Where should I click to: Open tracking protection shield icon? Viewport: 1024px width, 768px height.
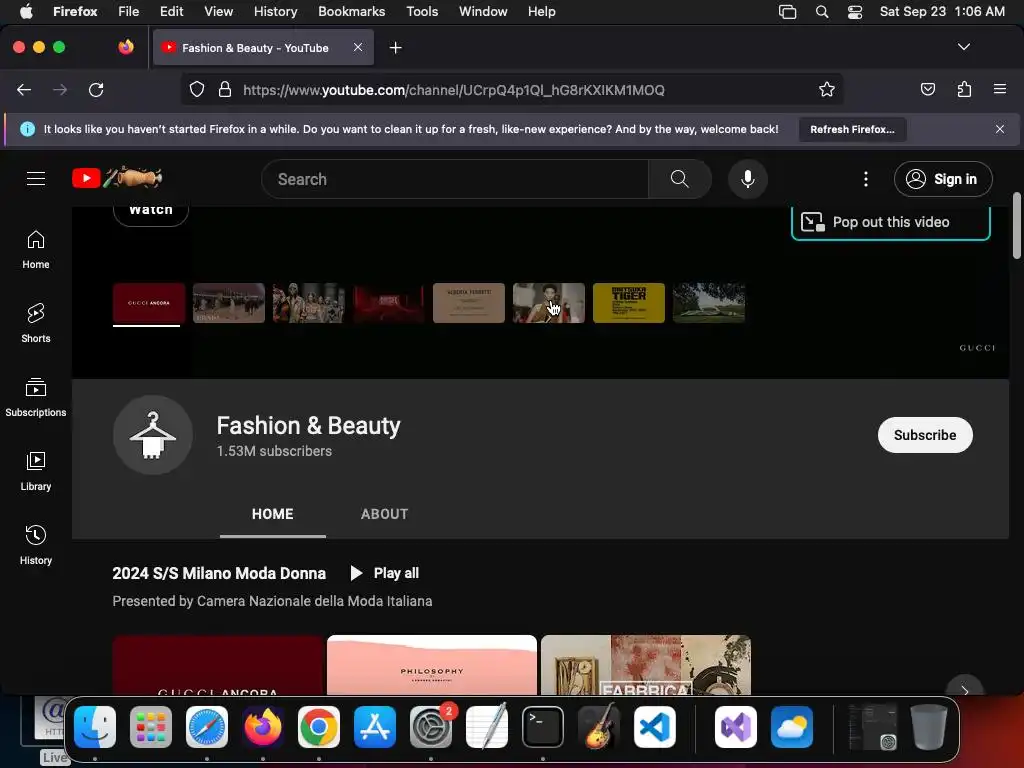(x=197, y=89)
